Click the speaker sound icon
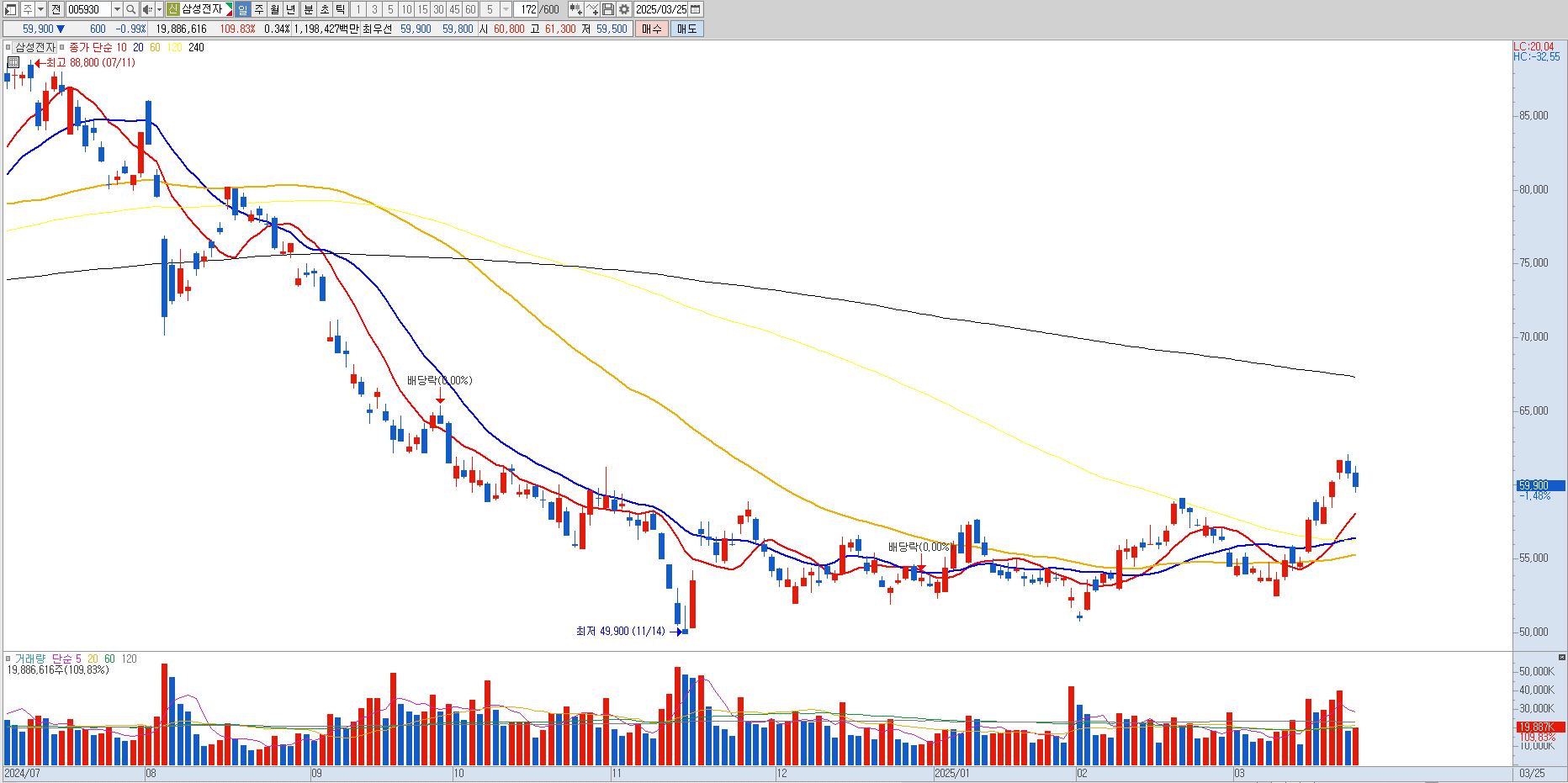Image resolution: width=1568 pixels, height=783 pixels. click(147, 9)
